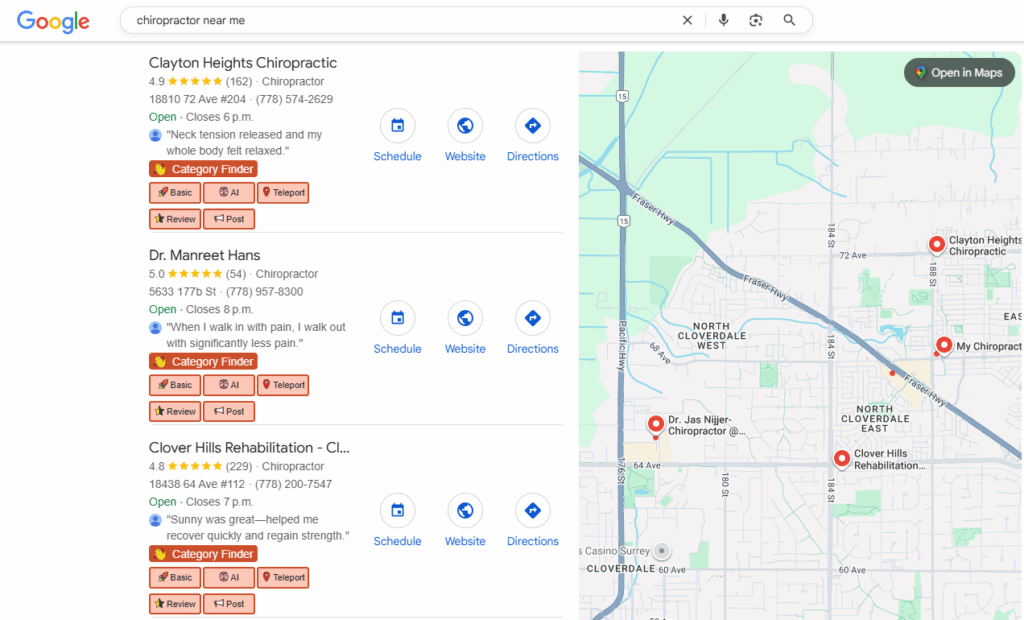Screen dimensions: 1024x620
Task: Click Review button under Clayton Heights Chiropractic
Action: click(175, 219)
